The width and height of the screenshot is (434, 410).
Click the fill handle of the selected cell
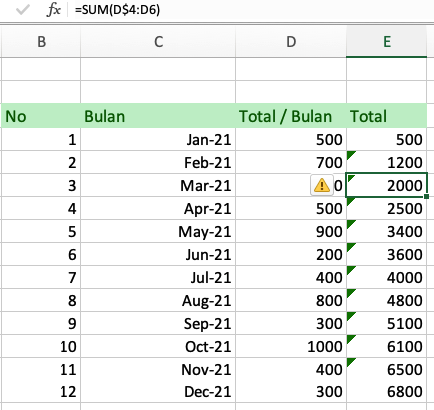pyautogui.click(x=427, y=197)
